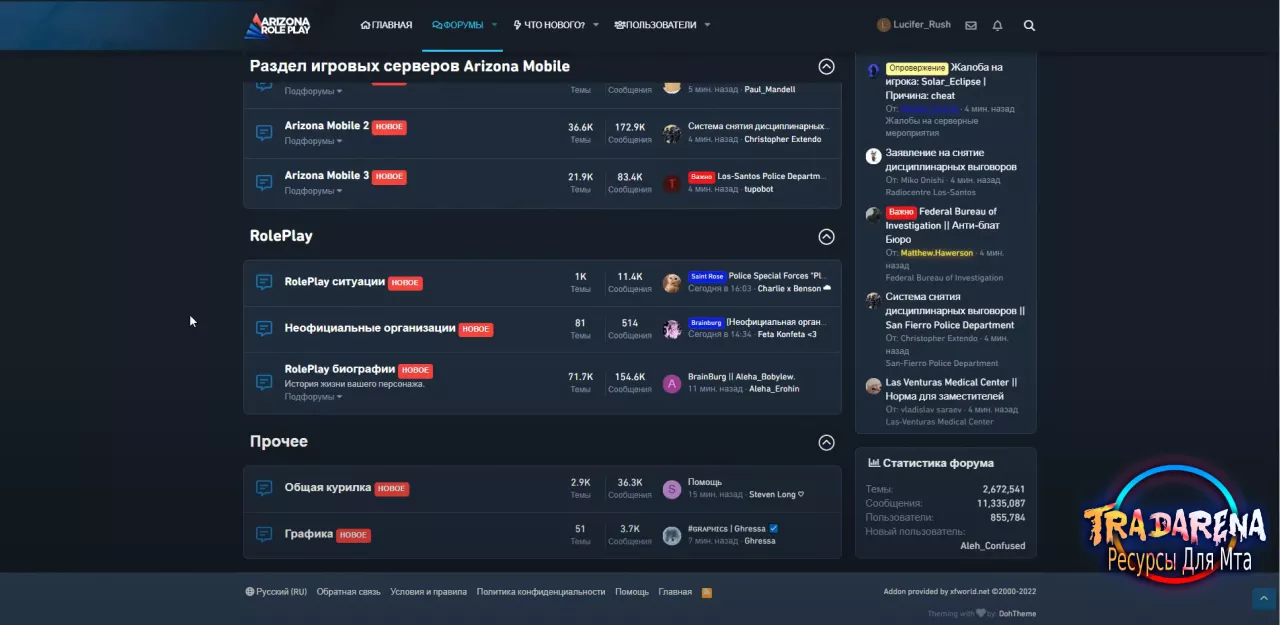
Task: Click the forum icon beside Графика
Action: [x=264, y=535]
